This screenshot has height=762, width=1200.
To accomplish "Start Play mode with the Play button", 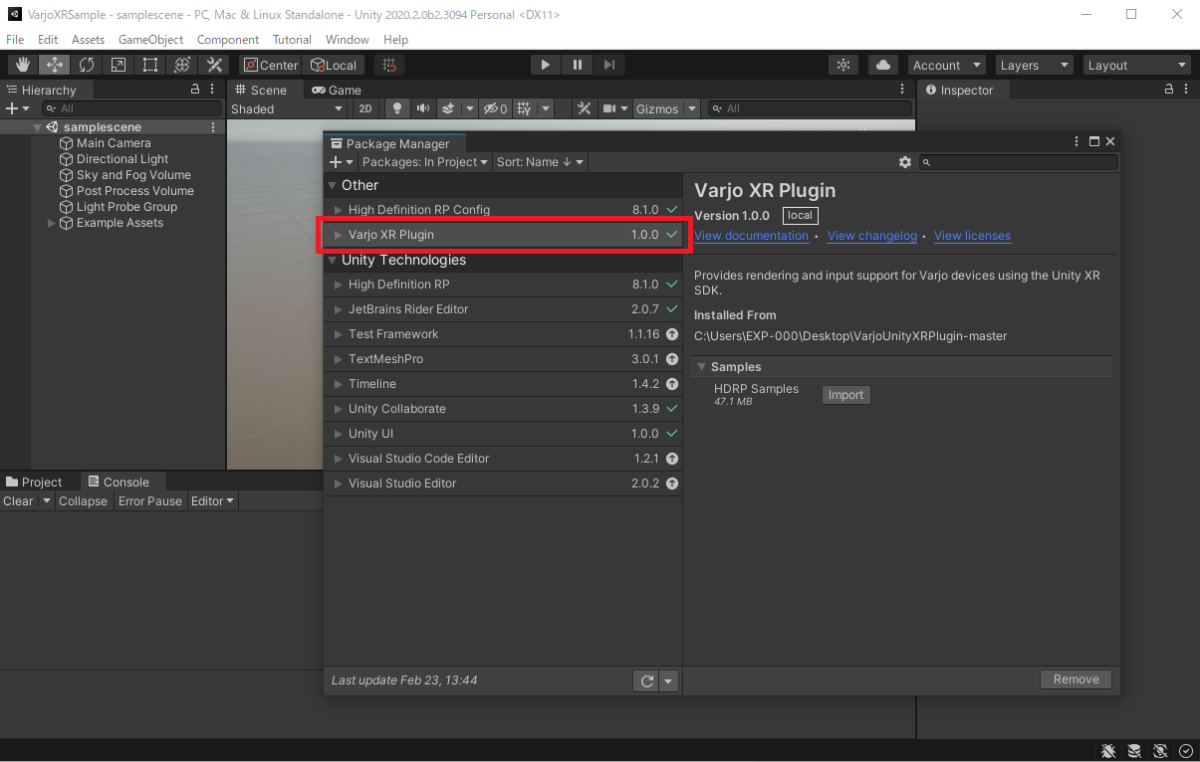I will coord(545,65).
